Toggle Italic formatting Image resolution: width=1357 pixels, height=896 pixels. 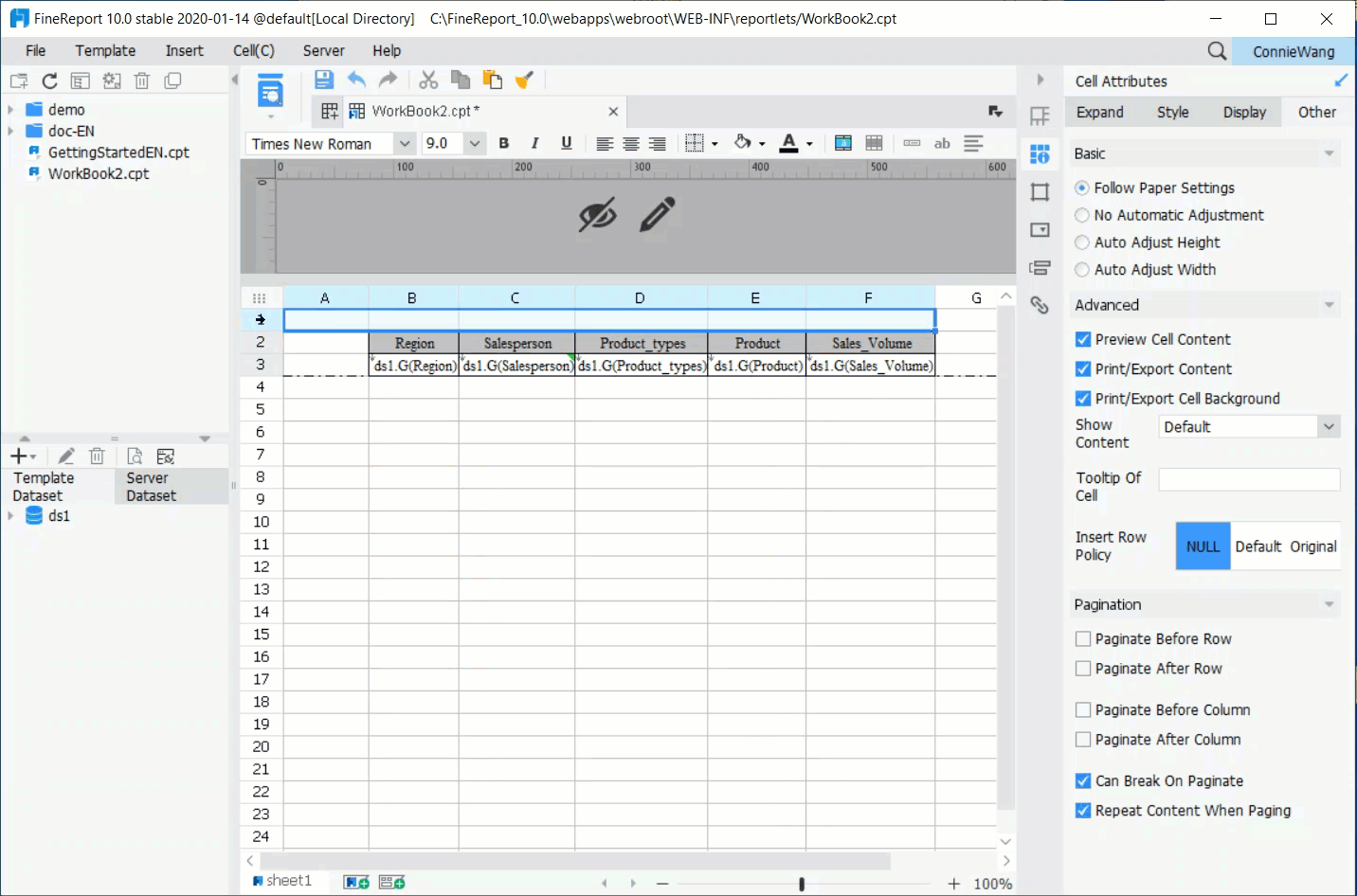click(x=534, y=143)
